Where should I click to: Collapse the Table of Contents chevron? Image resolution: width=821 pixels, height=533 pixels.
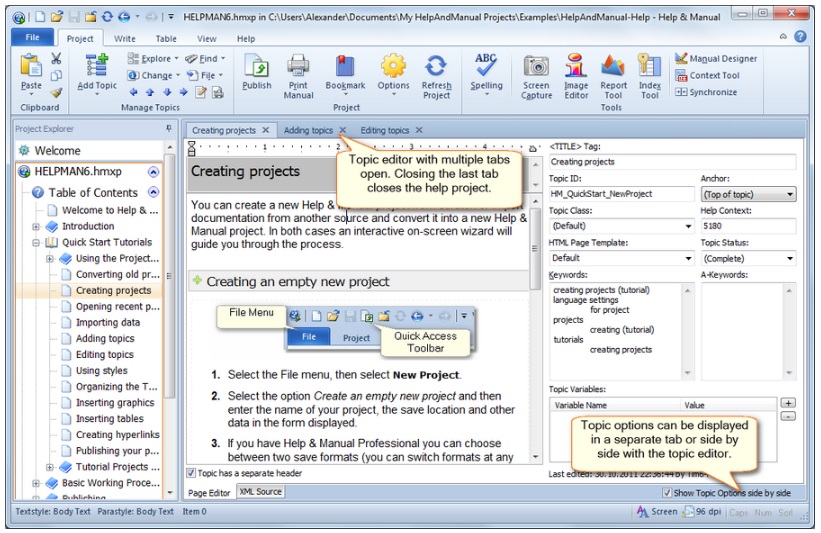point(153,192)
